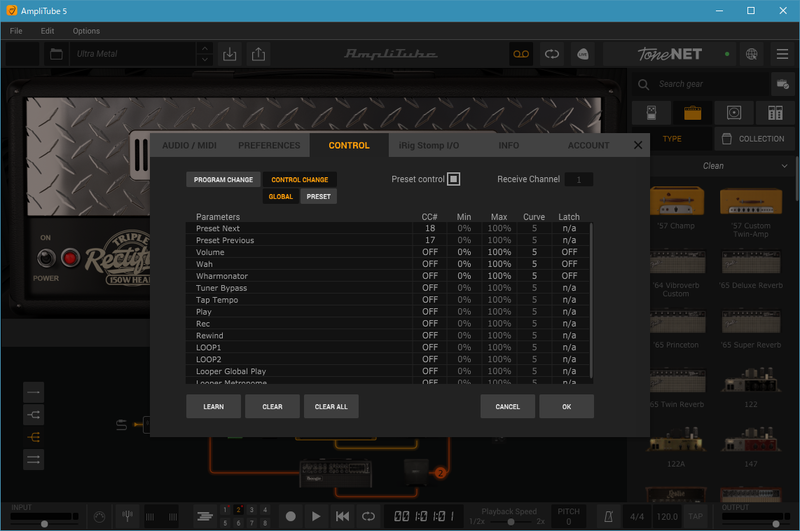Image resolution: width=800 pixels, height=531 pixels.
Task: Click the mixer lines icon in bottom bar
Action: click(x=205, y=517)
